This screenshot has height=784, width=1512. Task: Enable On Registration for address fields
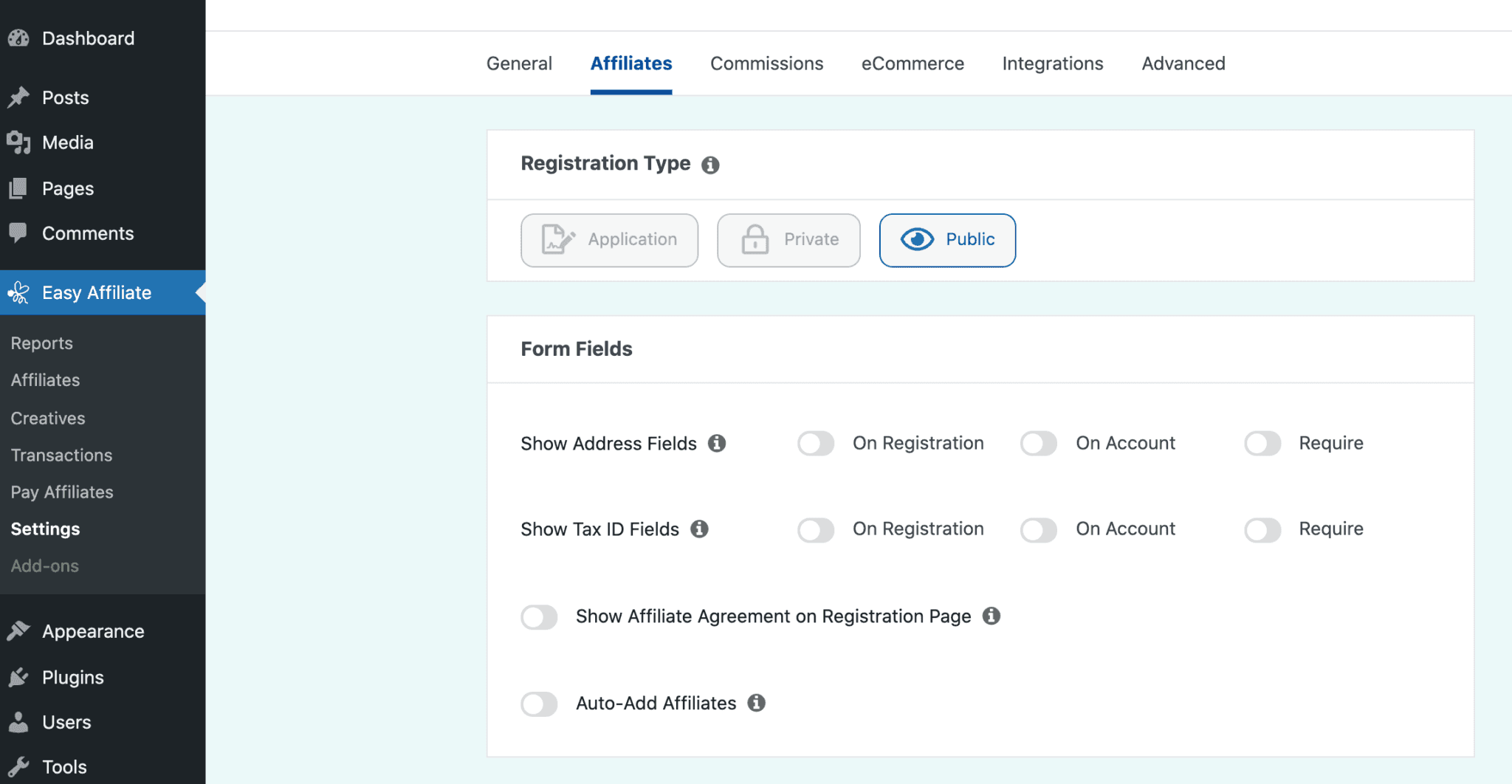click(815, 443)
